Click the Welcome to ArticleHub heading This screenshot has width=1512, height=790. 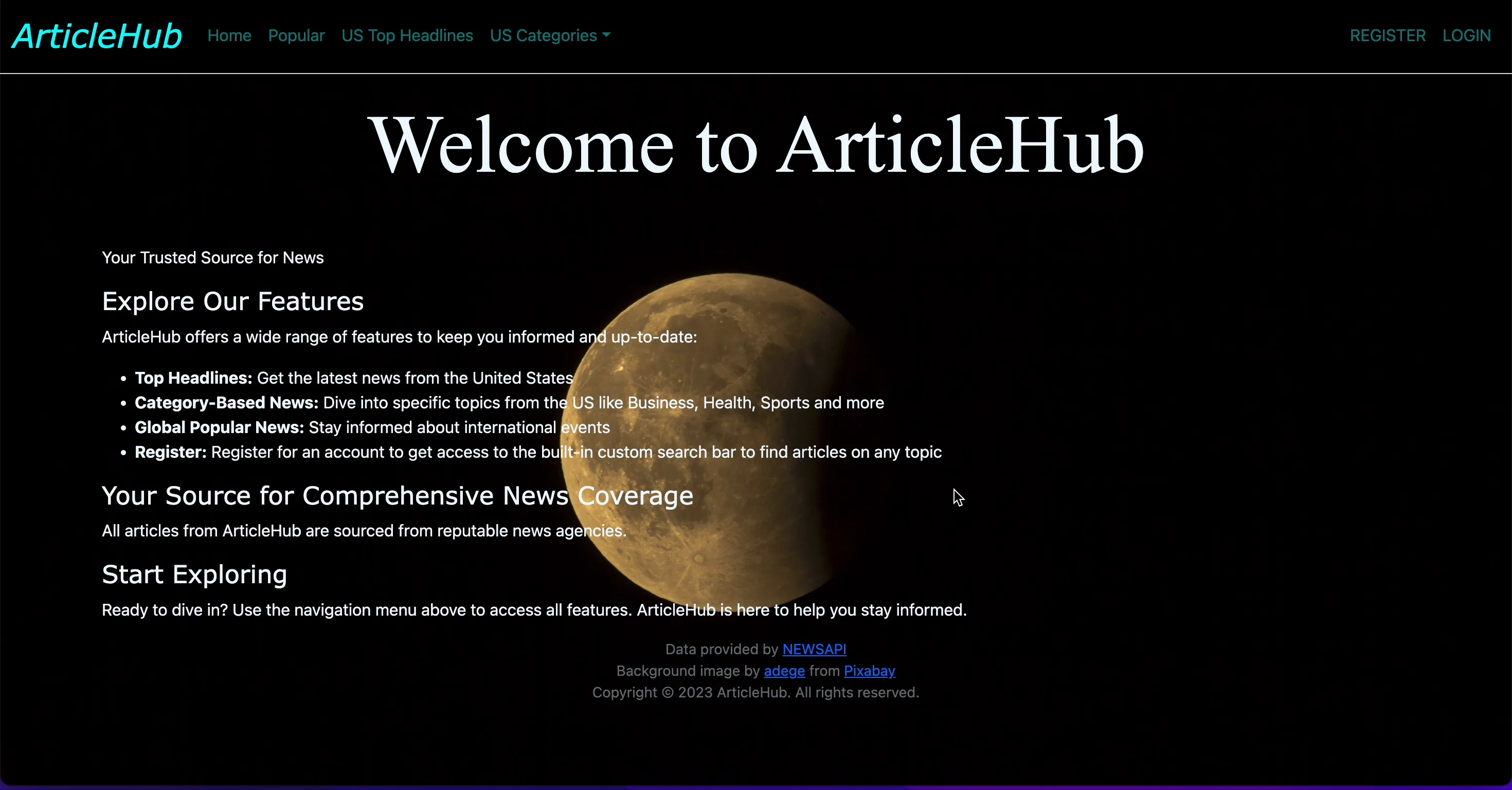click(756, 146)
